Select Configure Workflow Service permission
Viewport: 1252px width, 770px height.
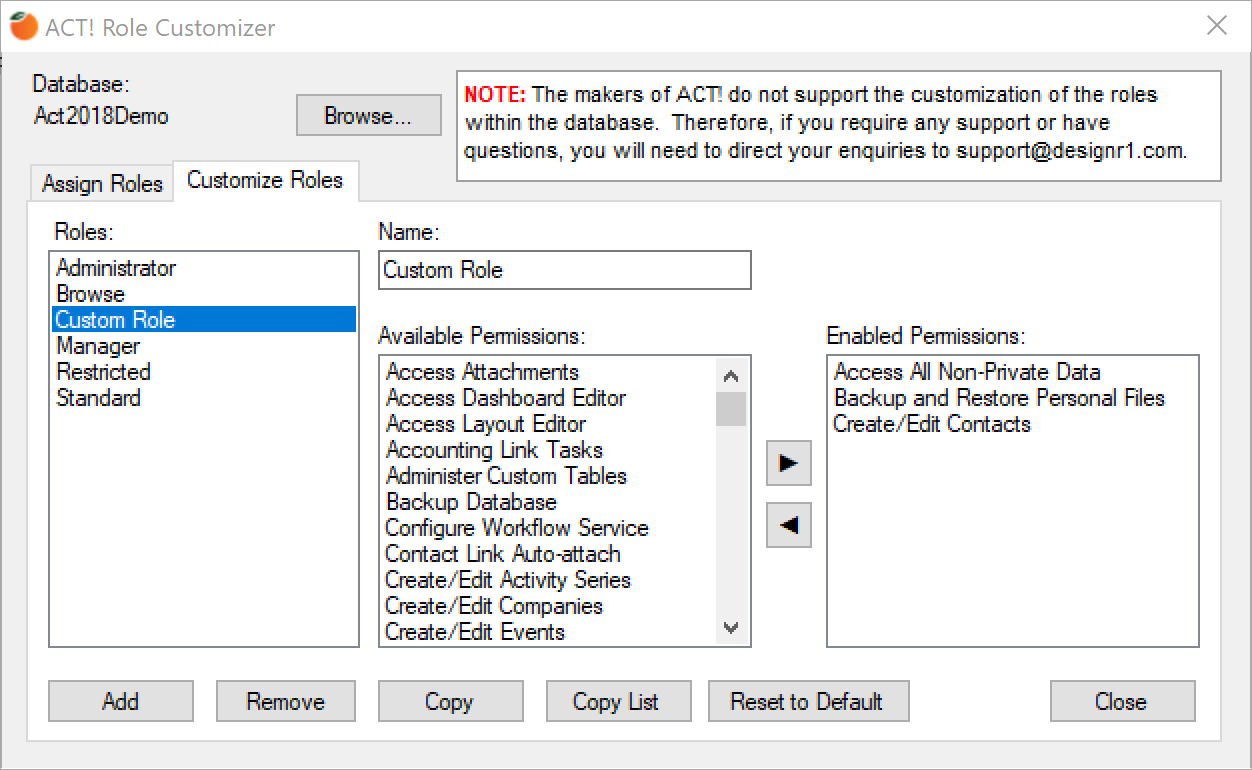point(549,528)
